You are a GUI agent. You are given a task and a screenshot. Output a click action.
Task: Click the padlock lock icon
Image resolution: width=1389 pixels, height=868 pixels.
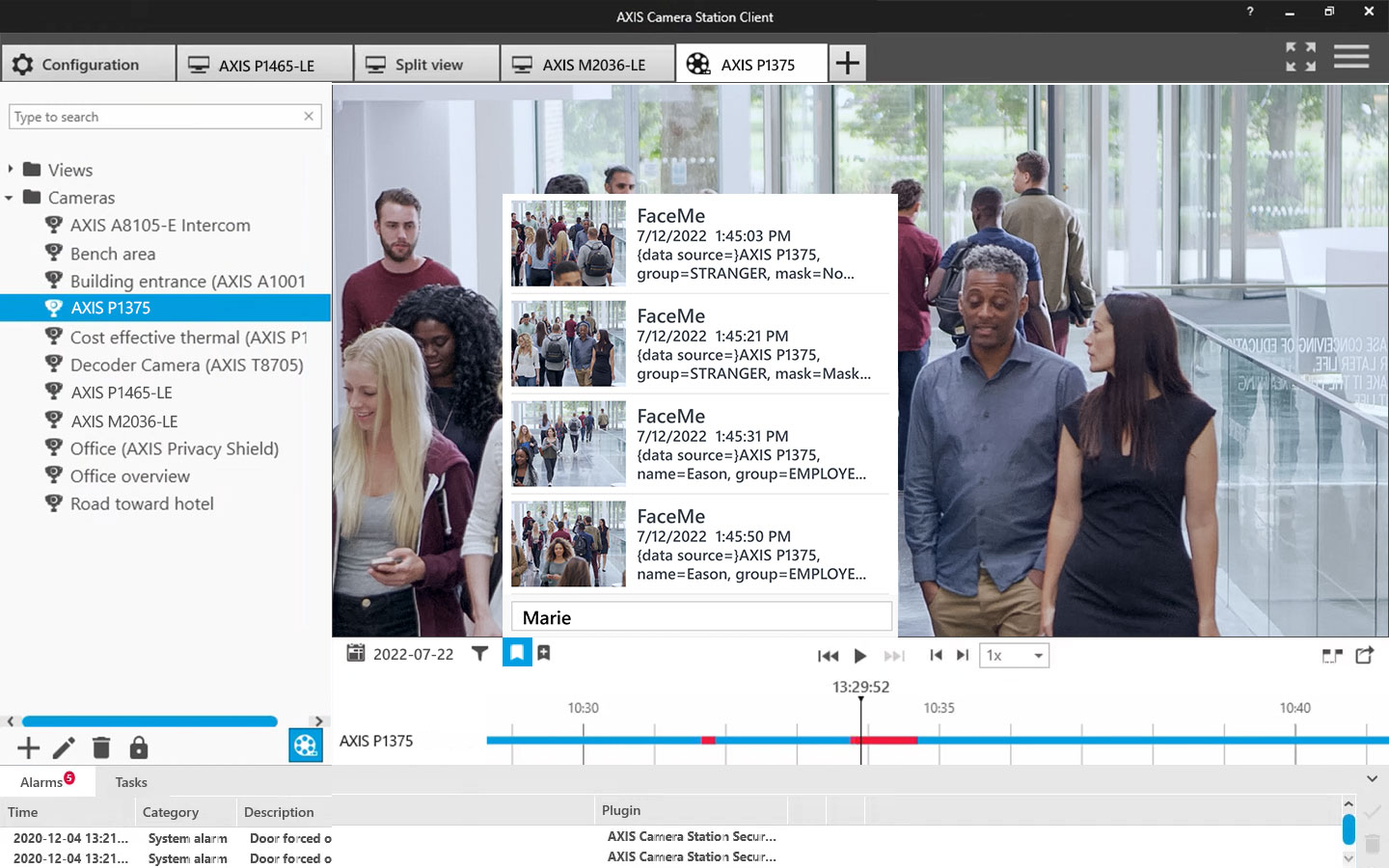pyautogui.click(x=139, y=747)
